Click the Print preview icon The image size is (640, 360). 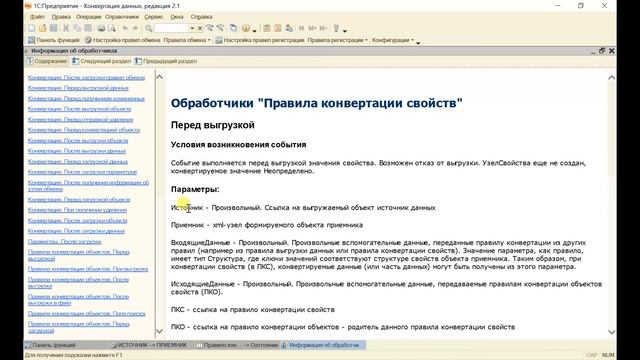(x=111, y=28)
